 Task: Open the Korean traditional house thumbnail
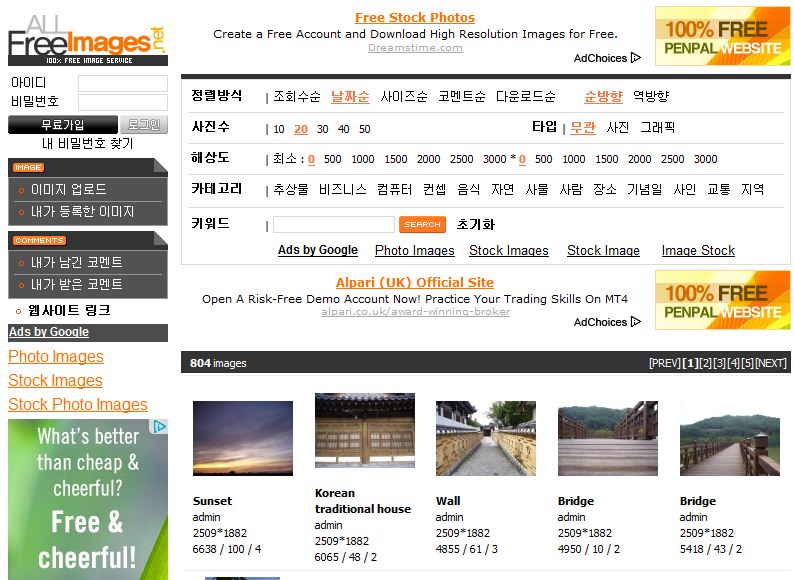(364, 430)
